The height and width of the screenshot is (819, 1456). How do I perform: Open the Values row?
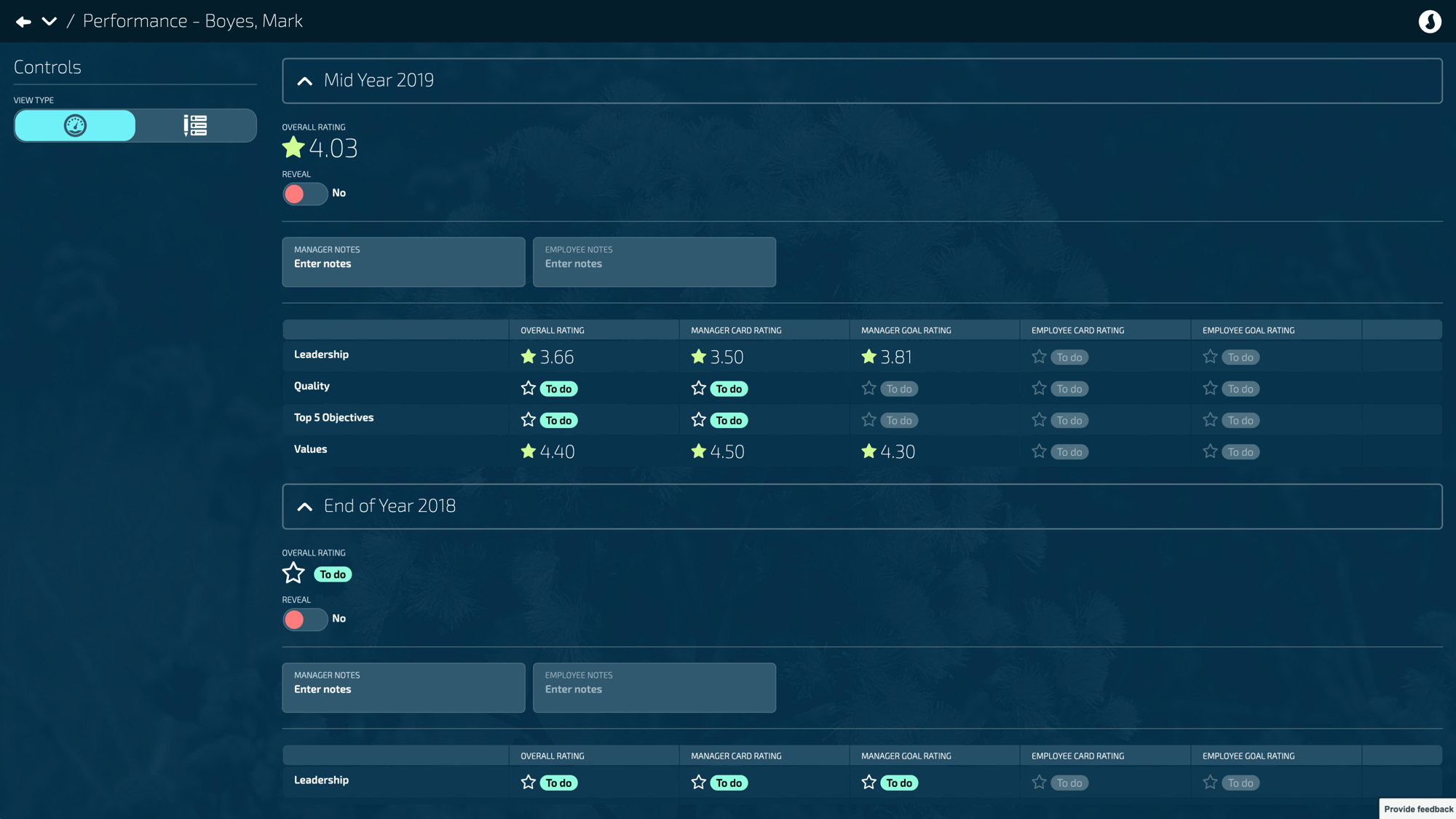(x=311, y=449)
